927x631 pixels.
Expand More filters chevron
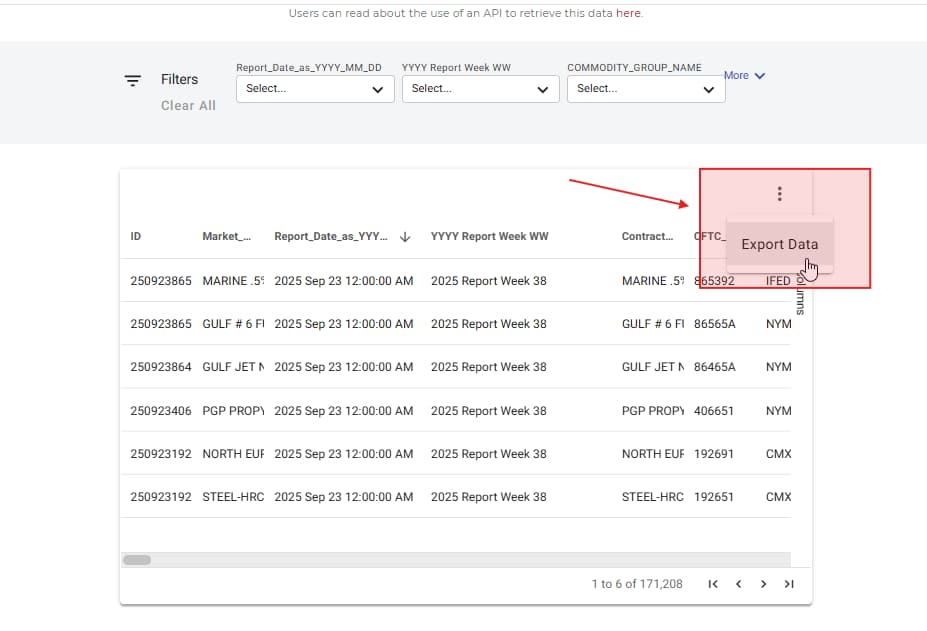click(x=745, y=76)
